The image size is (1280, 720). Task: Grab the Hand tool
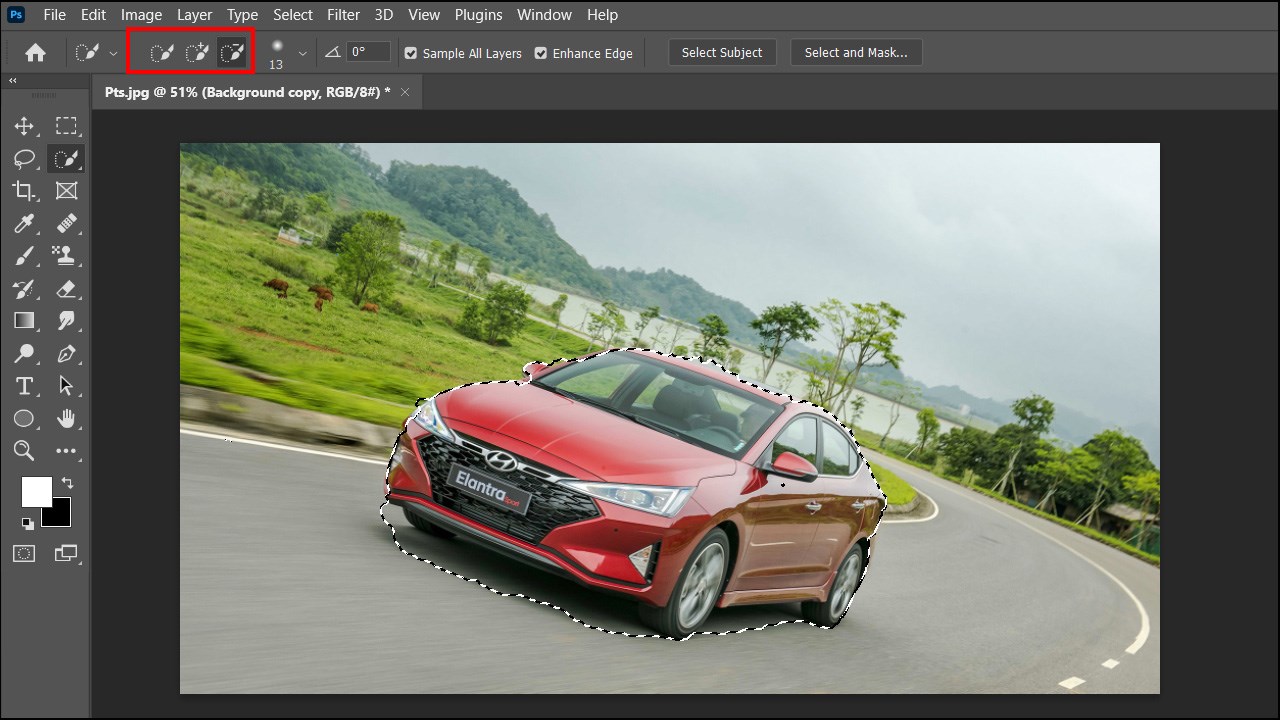click(67, 418)
